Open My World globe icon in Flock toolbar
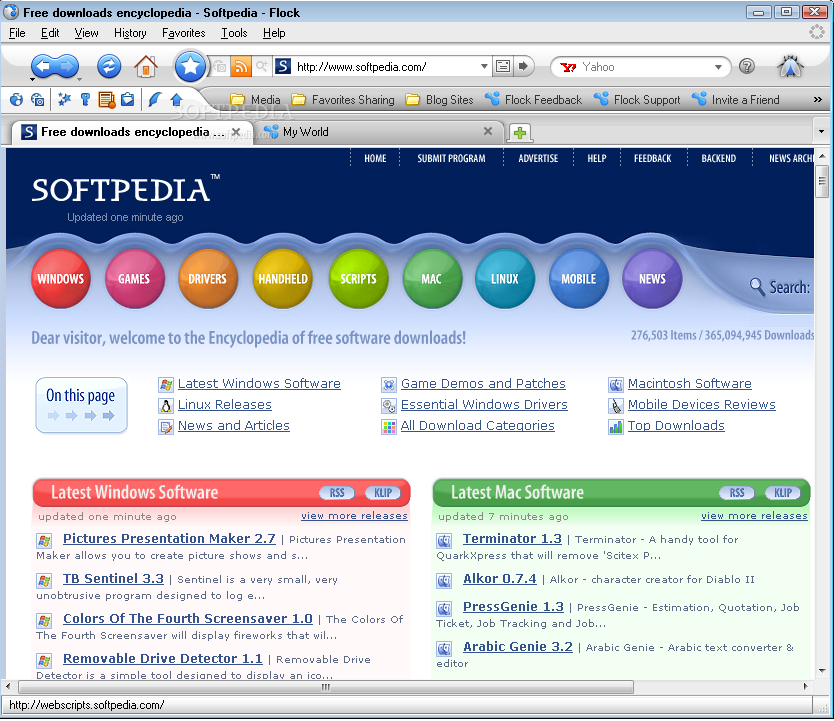Image resolution: width=834 pixels, height=721 pixels. coord(16,99)
